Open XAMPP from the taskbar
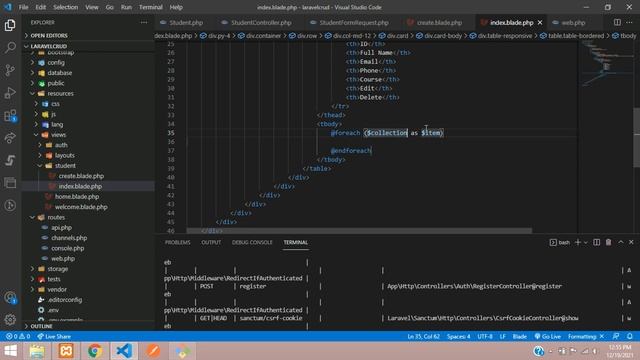640x360 pixels. (66, 351)
